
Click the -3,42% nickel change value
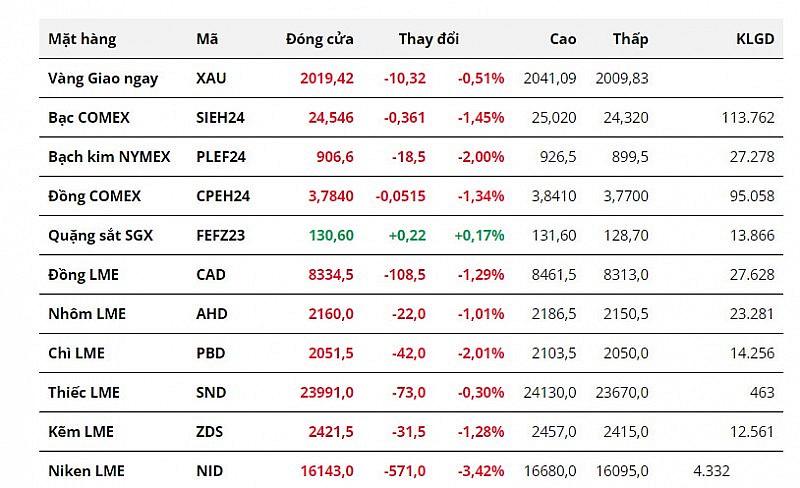coord(481,471)
